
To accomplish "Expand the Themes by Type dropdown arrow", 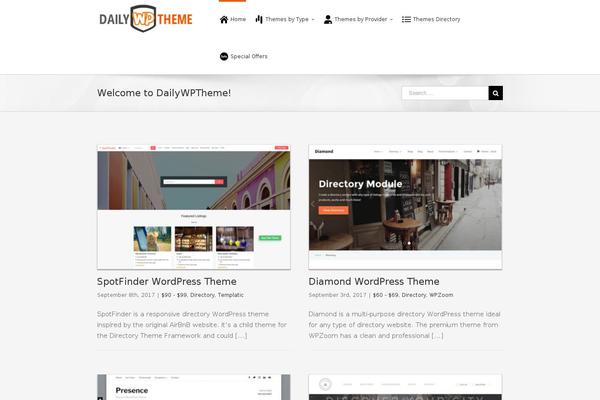I will [x=313, y=20].
